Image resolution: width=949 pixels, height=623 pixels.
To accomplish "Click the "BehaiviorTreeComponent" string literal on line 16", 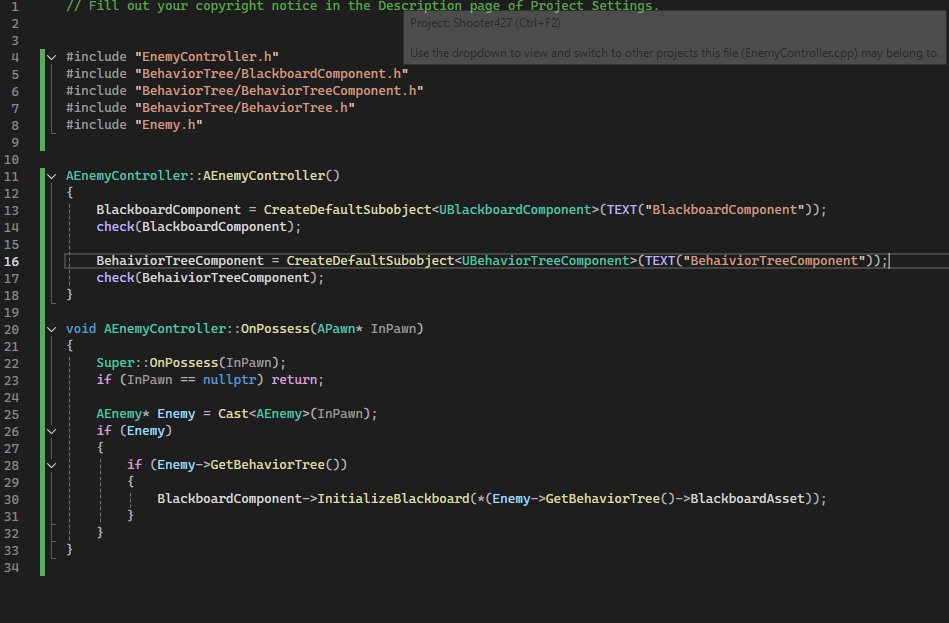I will (778, 260).
